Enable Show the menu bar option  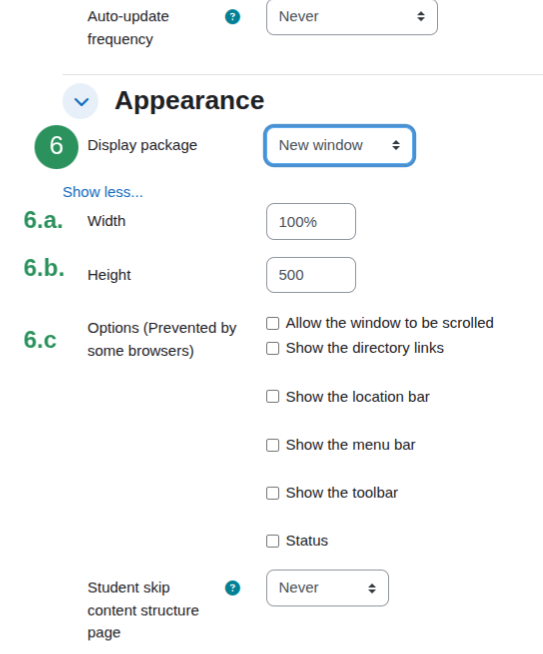pyautogui.click(x=273, y=445)
